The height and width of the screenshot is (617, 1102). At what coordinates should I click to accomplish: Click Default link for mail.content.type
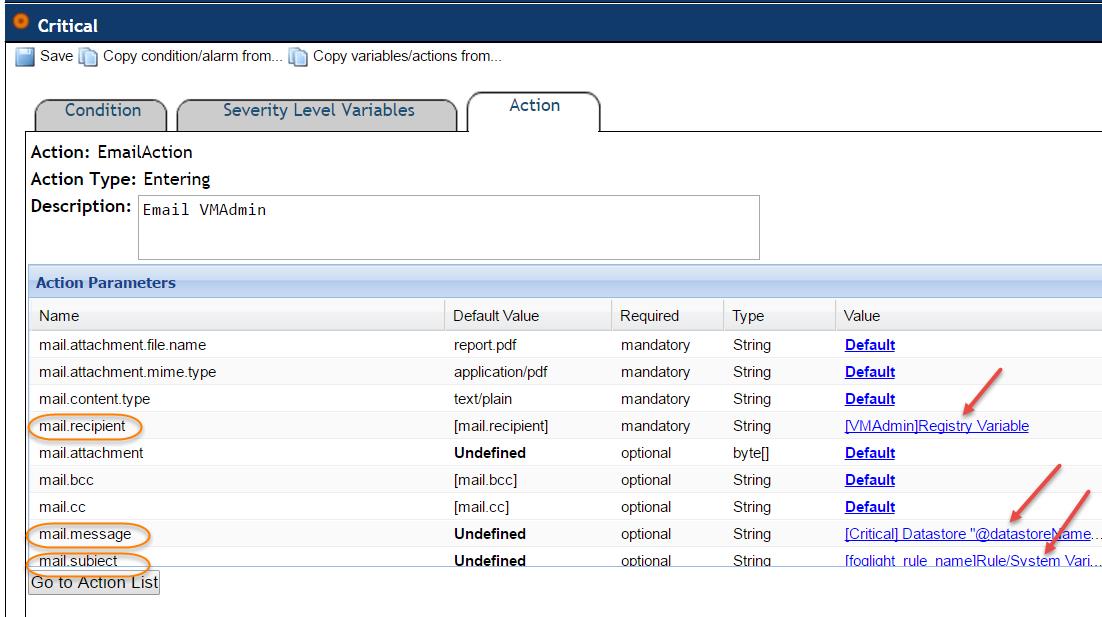[x=869, y=399]
